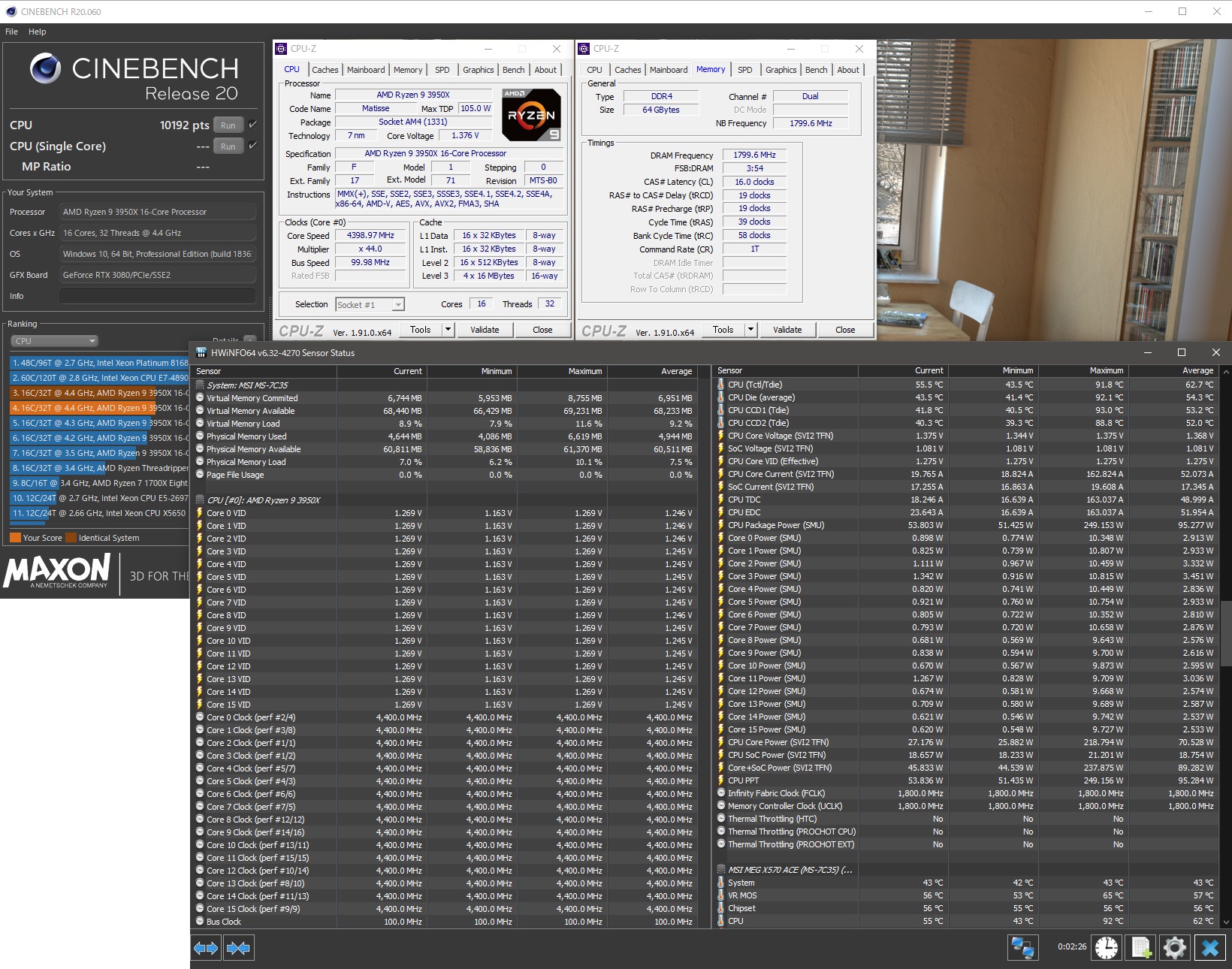Viewport: 1232px width, 969px height.
Task: Run the CPU (Single Core) test
Action: pyautogui.click(x=228, y=146)
